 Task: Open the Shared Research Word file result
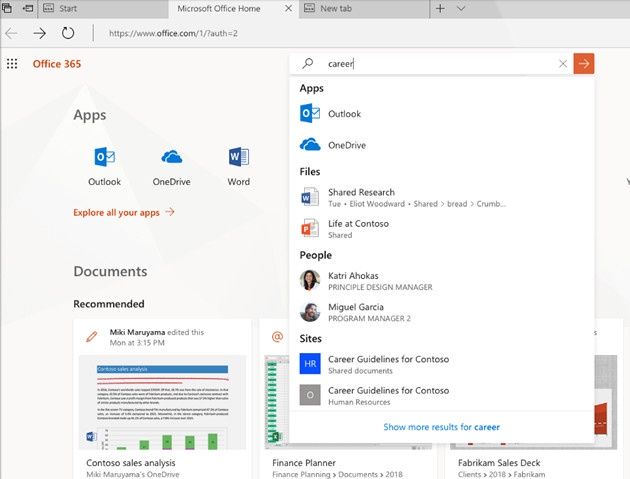coord(442,198)
